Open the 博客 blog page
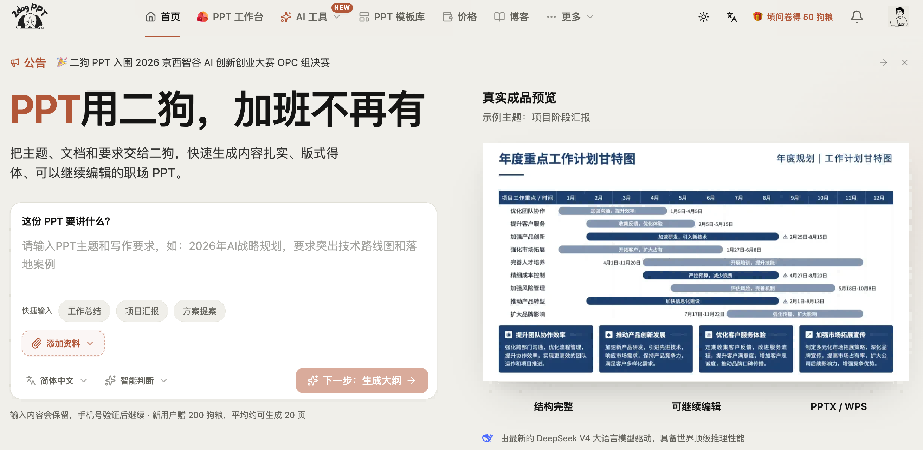 coord(511,17)
